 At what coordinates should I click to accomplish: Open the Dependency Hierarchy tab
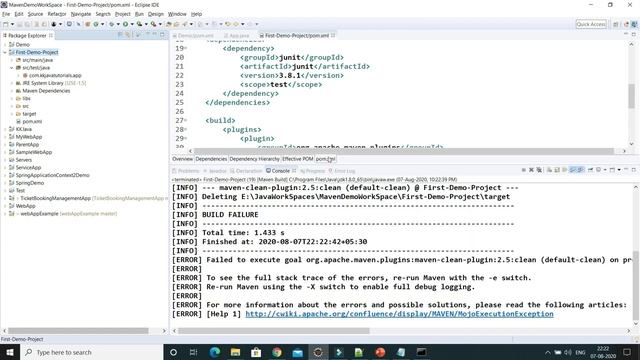coord(254,159)
